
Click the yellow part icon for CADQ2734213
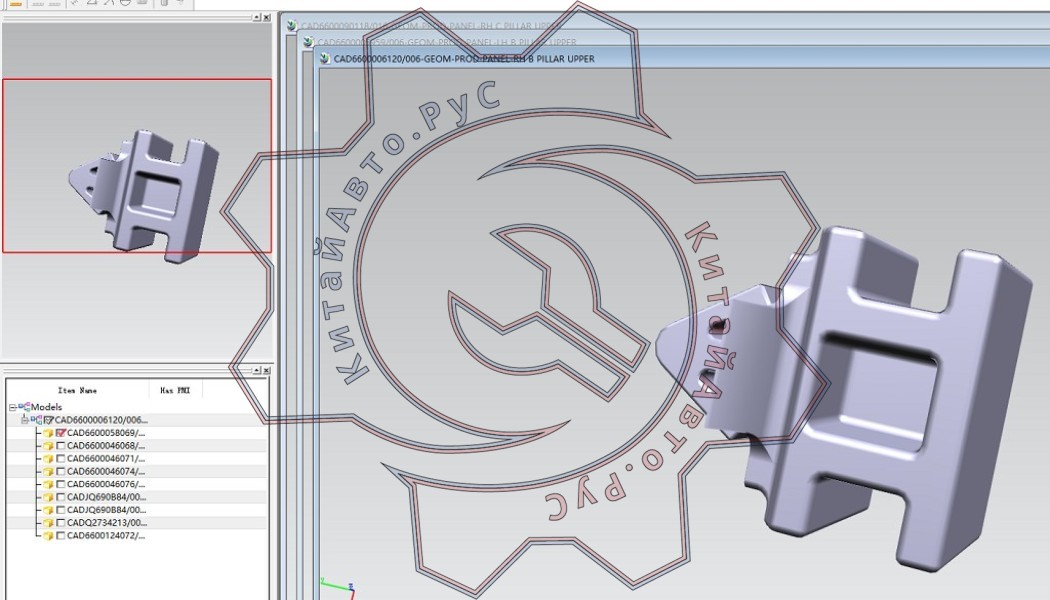pos(48,523)
